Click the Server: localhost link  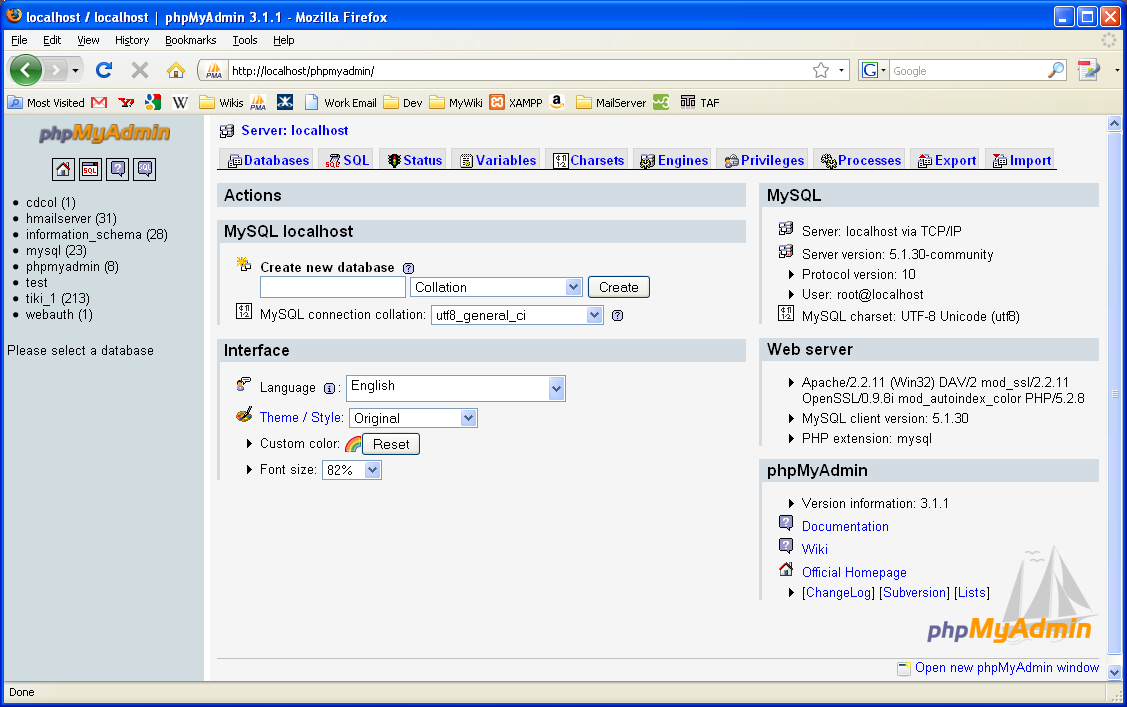(x=295, y=131)
